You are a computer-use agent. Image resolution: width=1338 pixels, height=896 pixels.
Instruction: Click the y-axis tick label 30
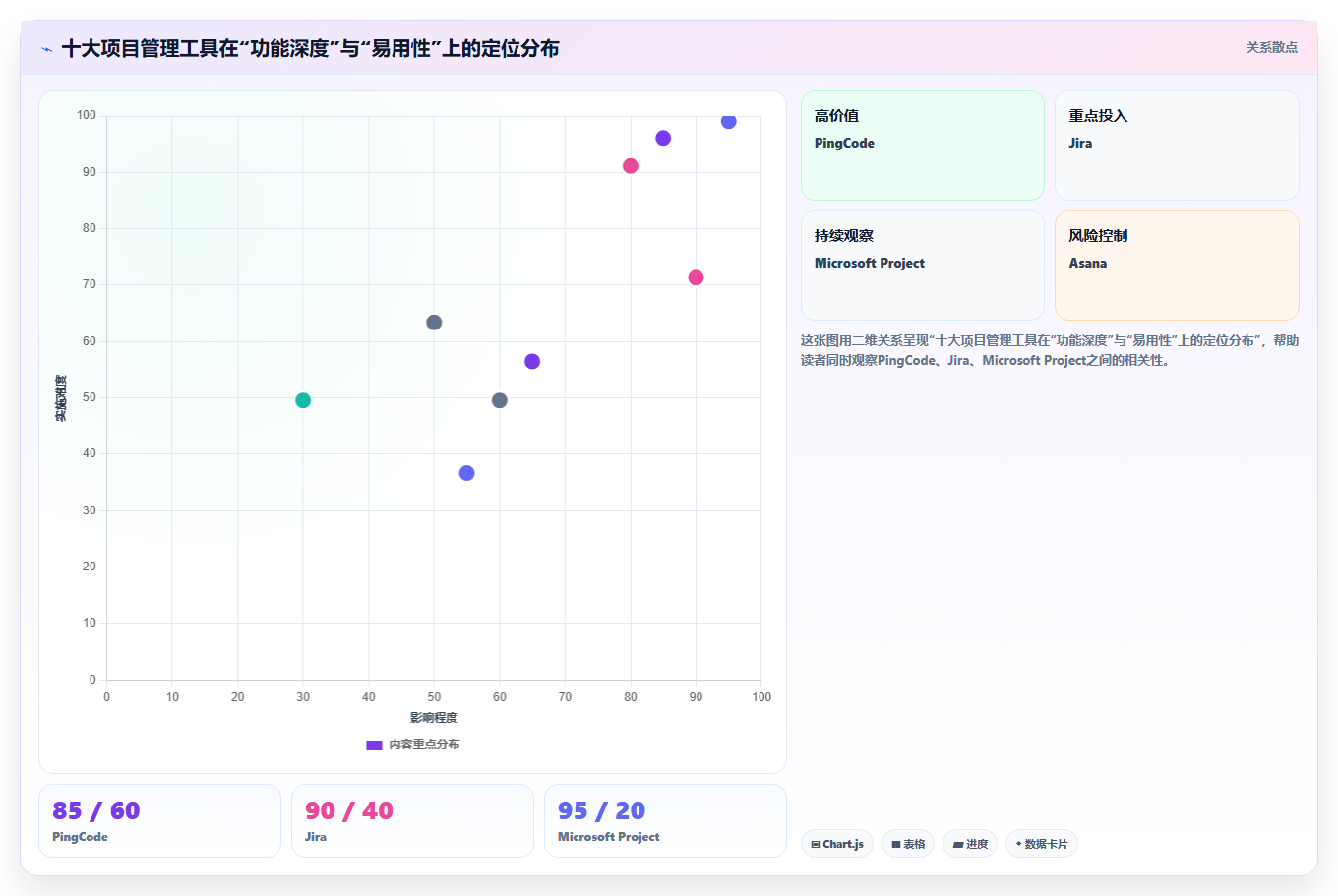pos(90,510)
